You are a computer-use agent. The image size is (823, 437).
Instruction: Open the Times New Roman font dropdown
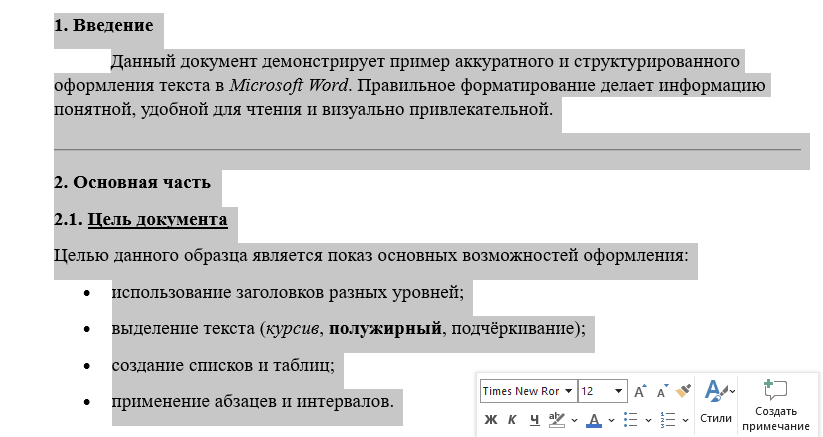[568, 391]
